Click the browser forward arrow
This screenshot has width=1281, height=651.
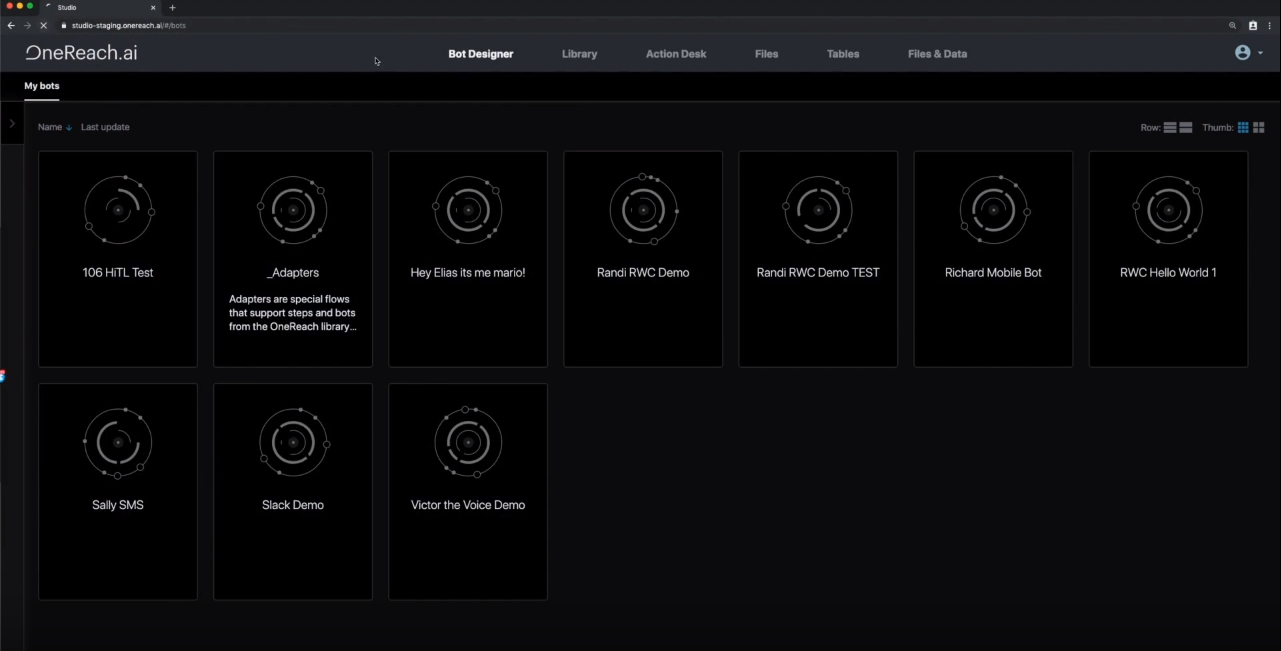(27, 25)
